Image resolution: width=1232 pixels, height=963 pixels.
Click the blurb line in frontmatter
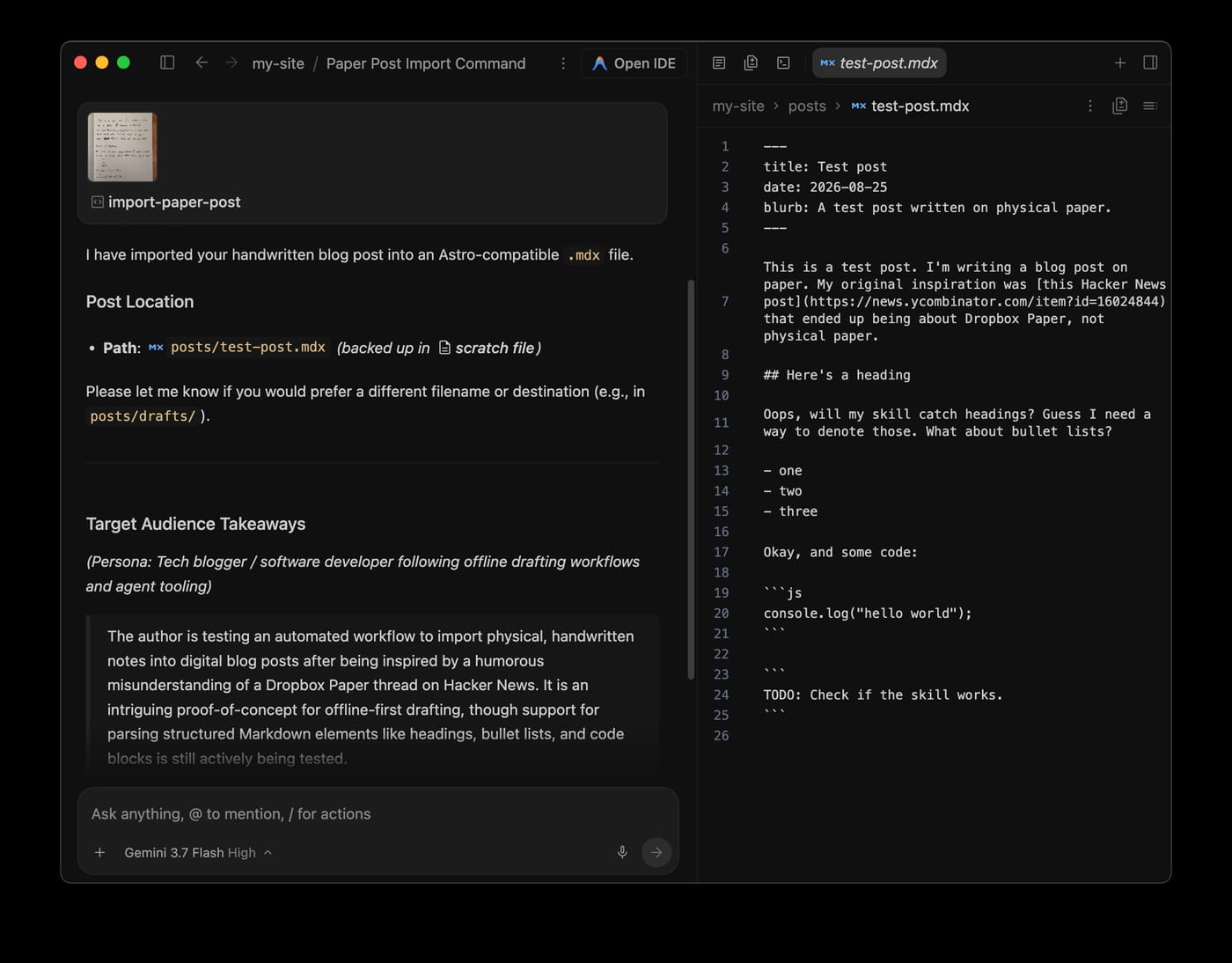pos(937,207)
